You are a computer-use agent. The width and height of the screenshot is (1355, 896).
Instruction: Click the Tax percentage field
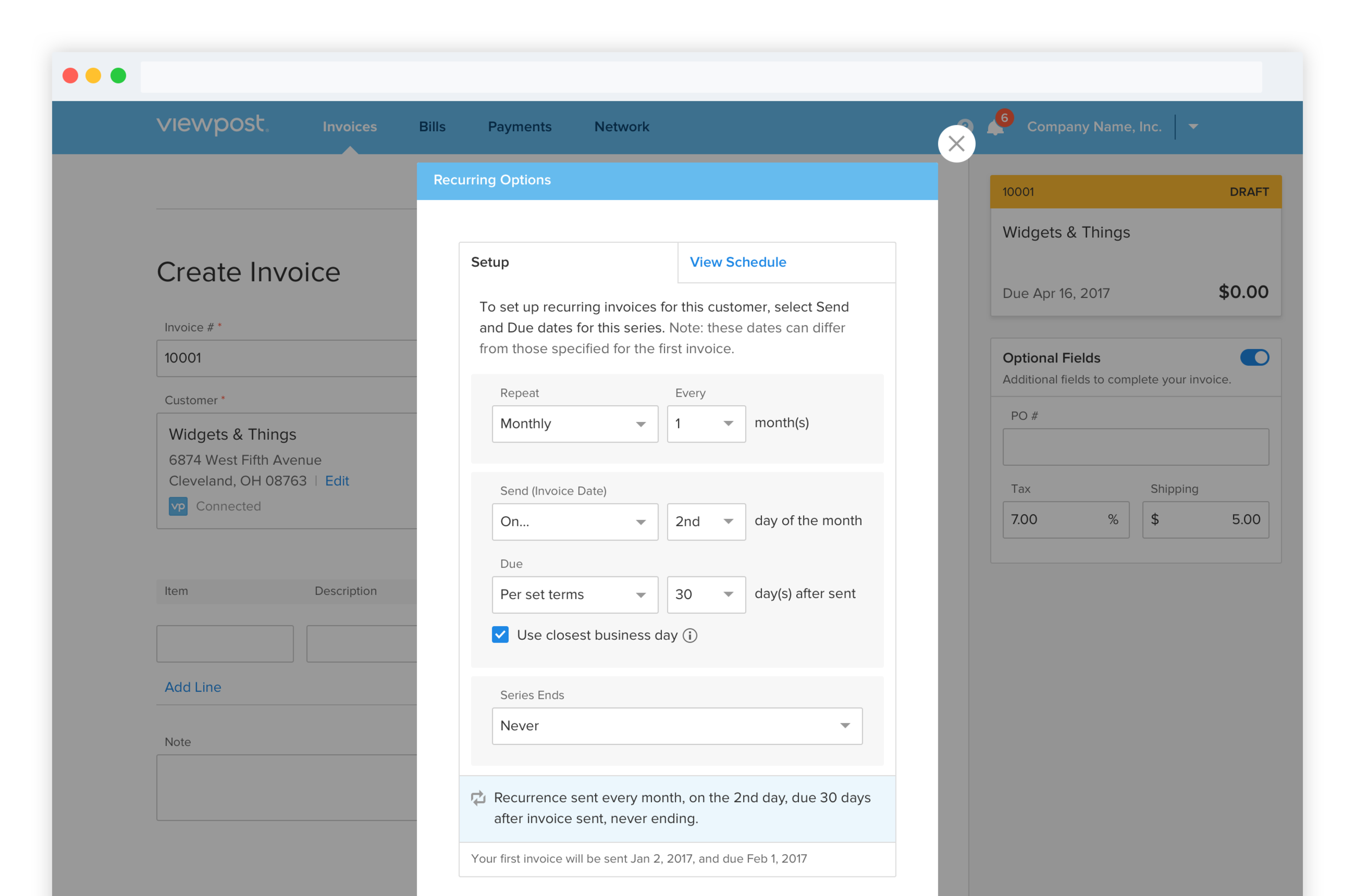[x=1065, y=520]
